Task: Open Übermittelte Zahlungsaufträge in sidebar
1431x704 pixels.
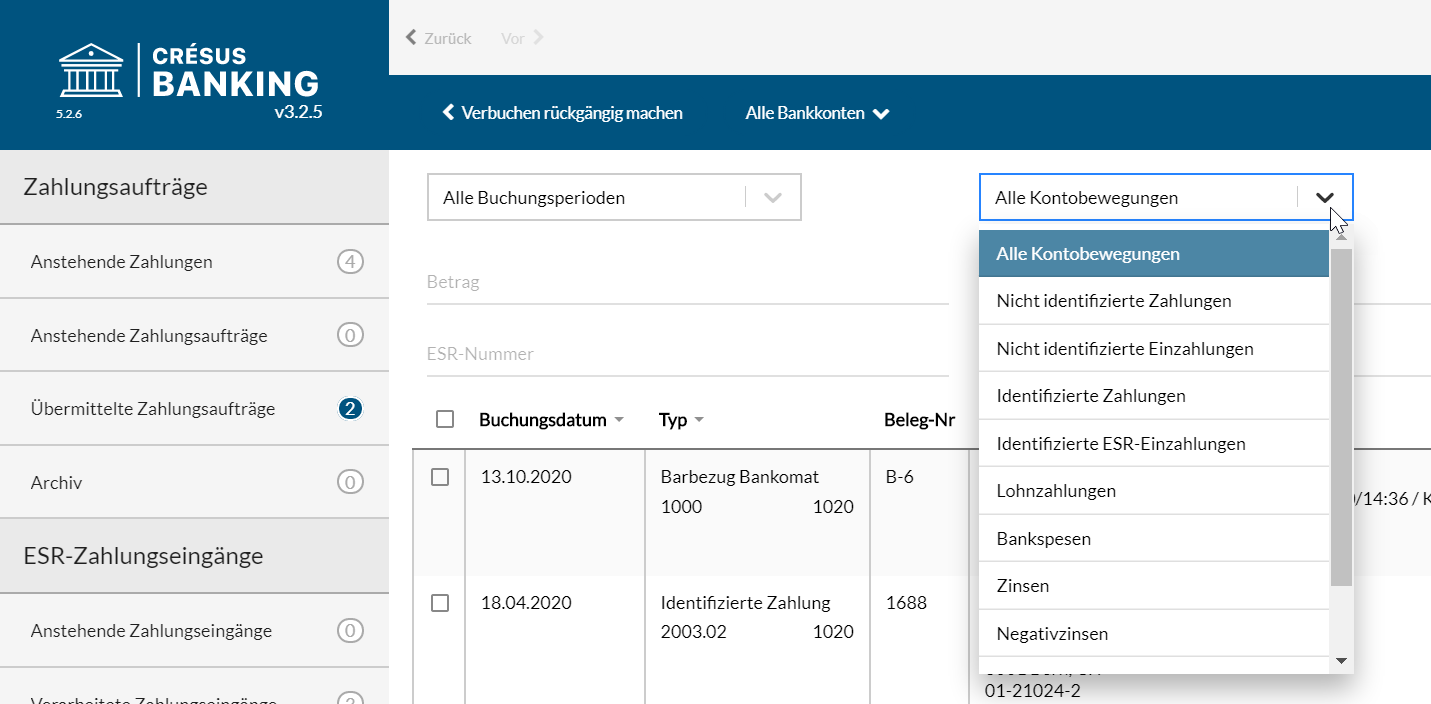Action: (x=194, y=408)
